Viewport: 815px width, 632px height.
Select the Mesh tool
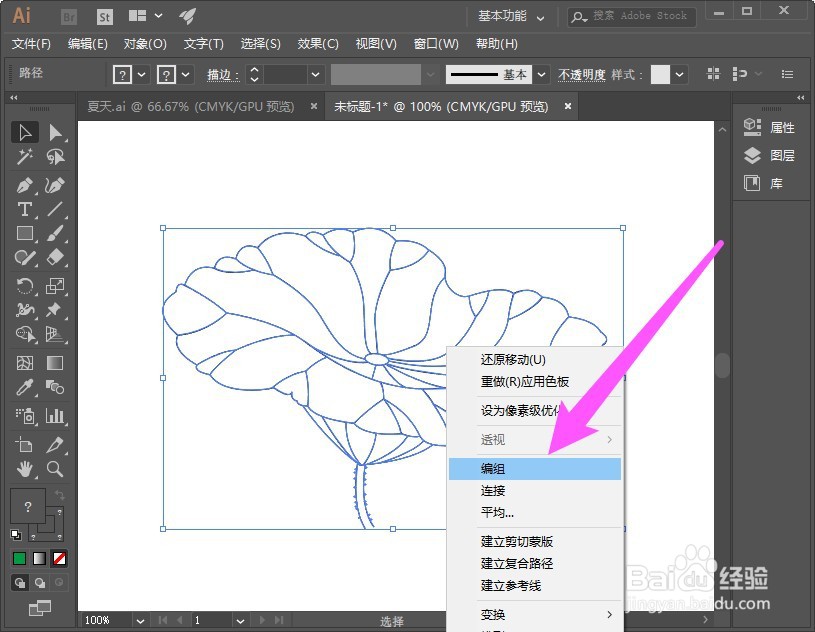pyautogui.click(x=24, y=363)
